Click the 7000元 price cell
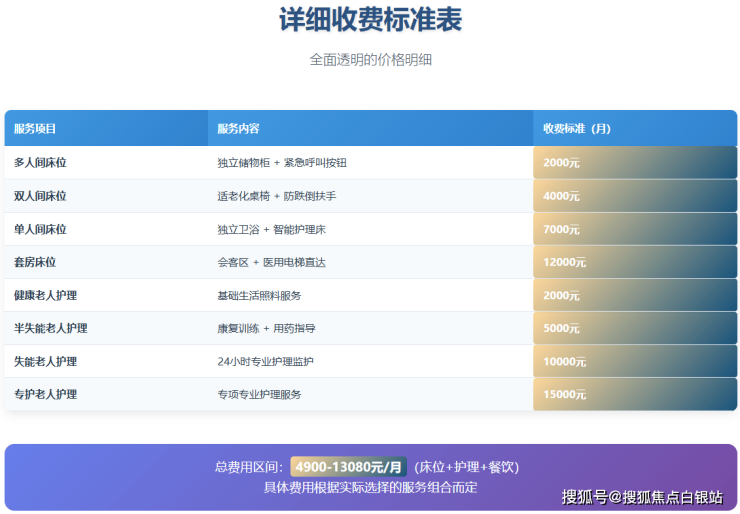 [562, 229]
